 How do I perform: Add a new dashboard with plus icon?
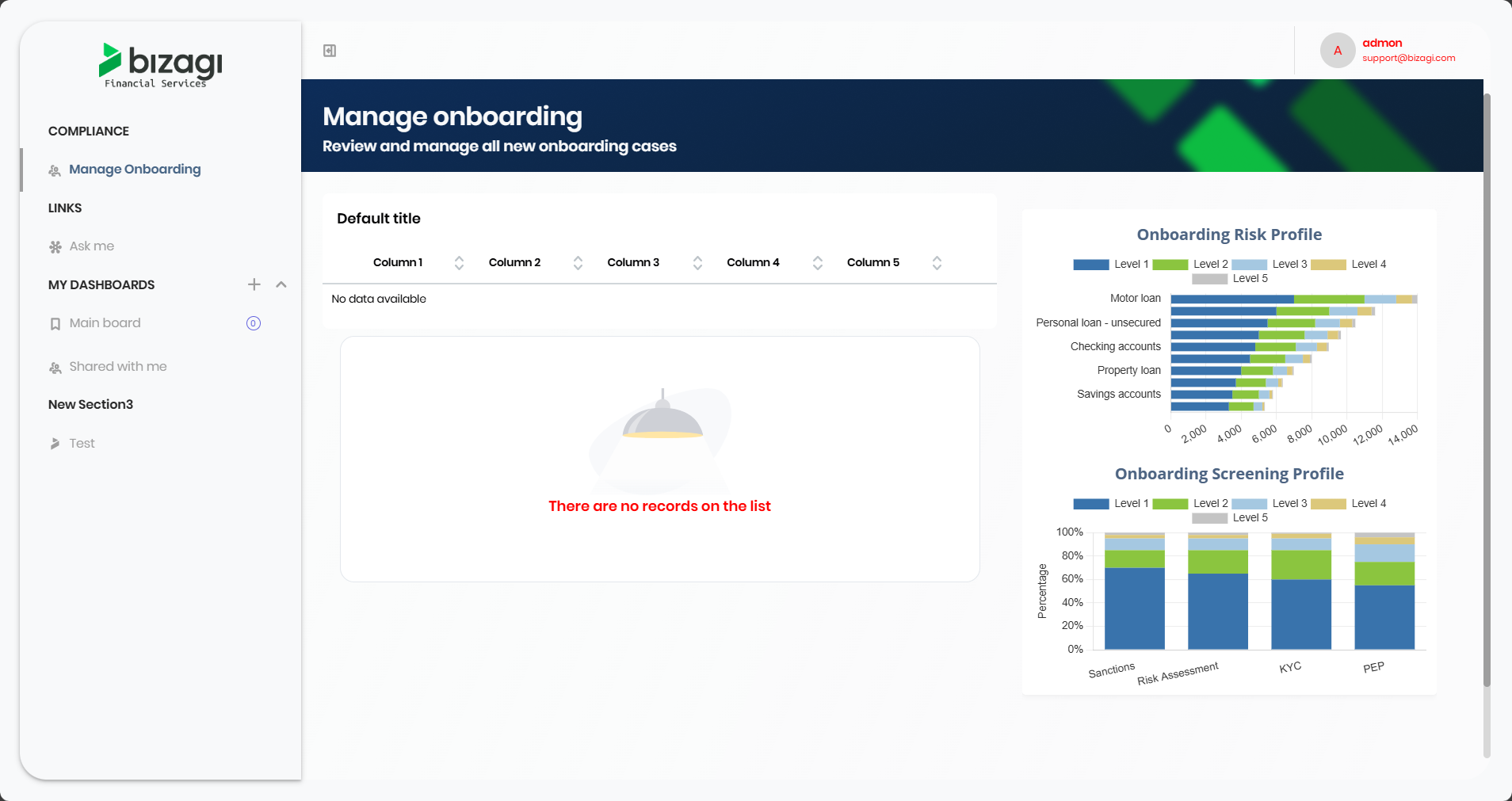click(x=254, y=284)
